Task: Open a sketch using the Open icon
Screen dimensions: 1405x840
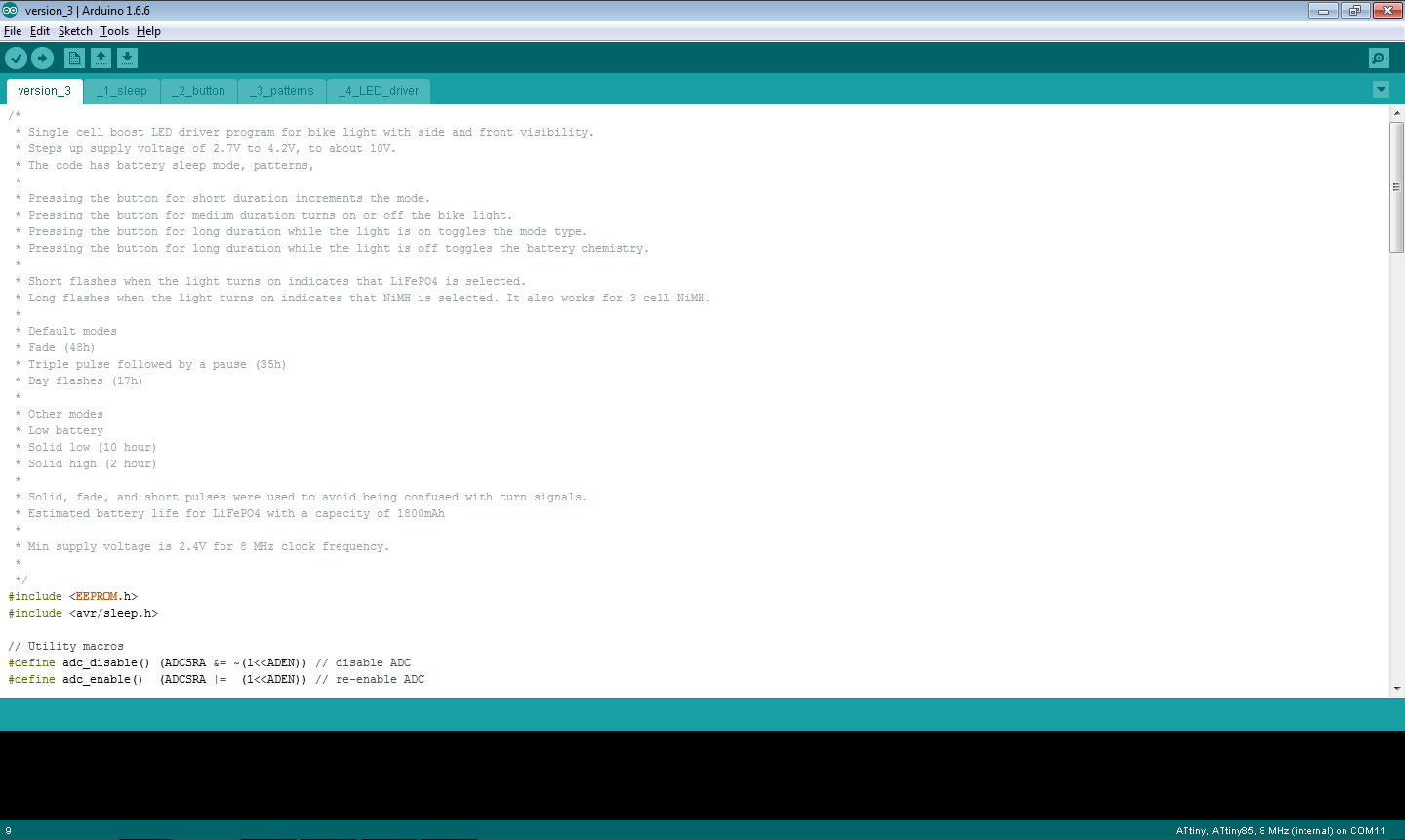Action: pyautogui.click(x=100, y=59)
